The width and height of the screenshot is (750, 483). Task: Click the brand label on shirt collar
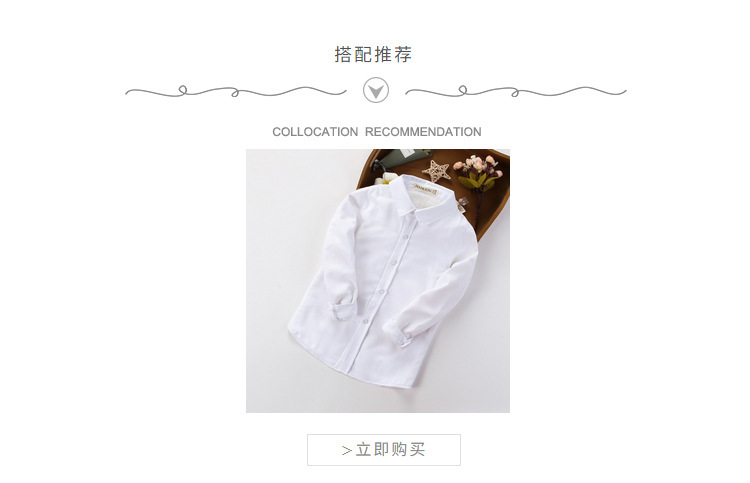(425, 188)
